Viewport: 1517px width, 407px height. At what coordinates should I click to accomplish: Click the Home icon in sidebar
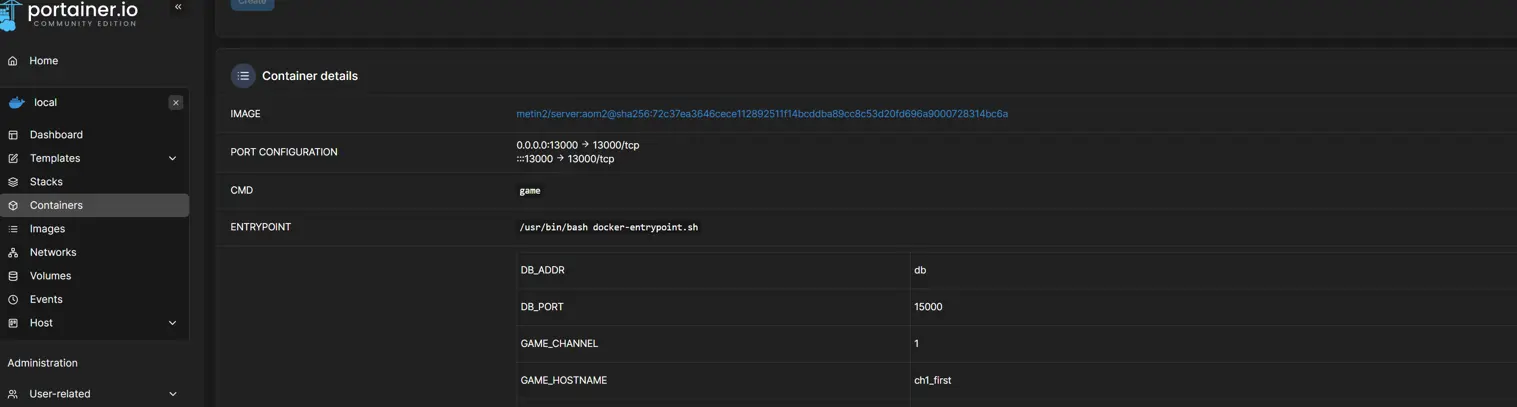click(13, 61)
